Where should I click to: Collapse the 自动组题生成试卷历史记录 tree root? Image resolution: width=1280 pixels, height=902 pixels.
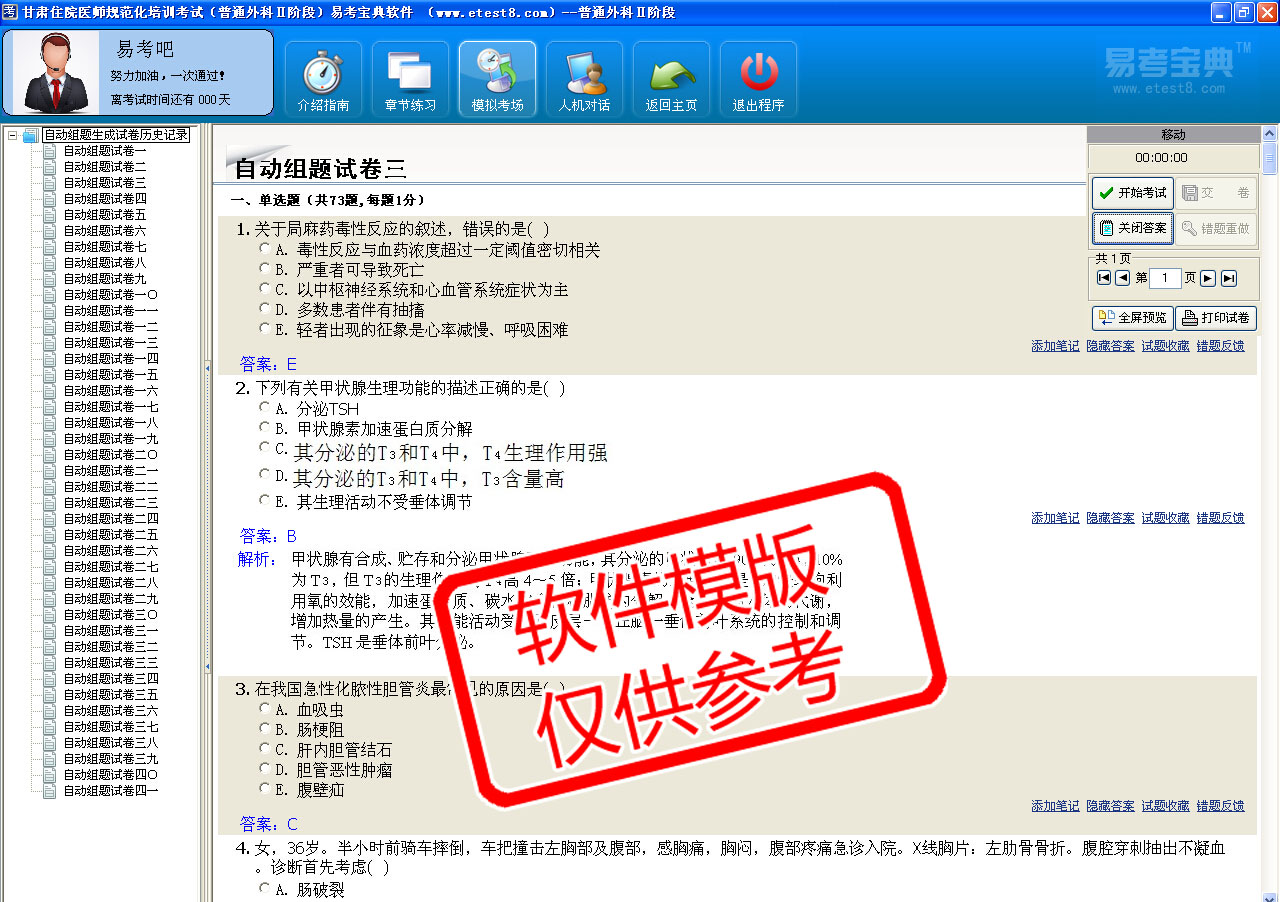click(x=12, y=135)
